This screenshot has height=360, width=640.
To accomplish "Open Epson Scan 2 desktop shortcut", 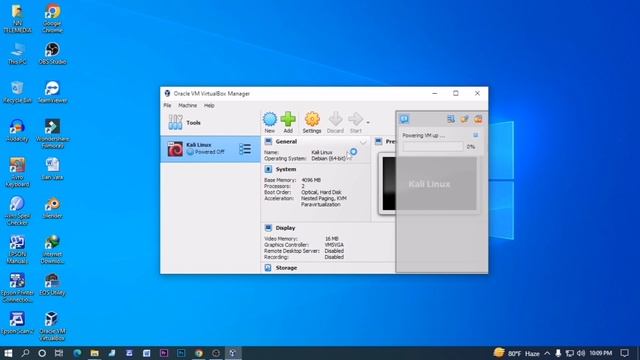I will click(x=17, y=323).
